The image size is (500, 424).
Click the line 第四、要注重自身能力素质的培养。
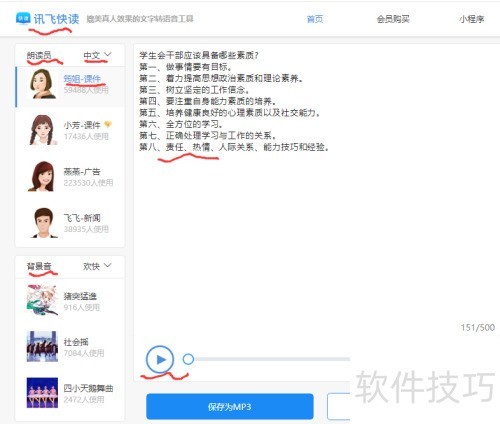tap(208, 101)
